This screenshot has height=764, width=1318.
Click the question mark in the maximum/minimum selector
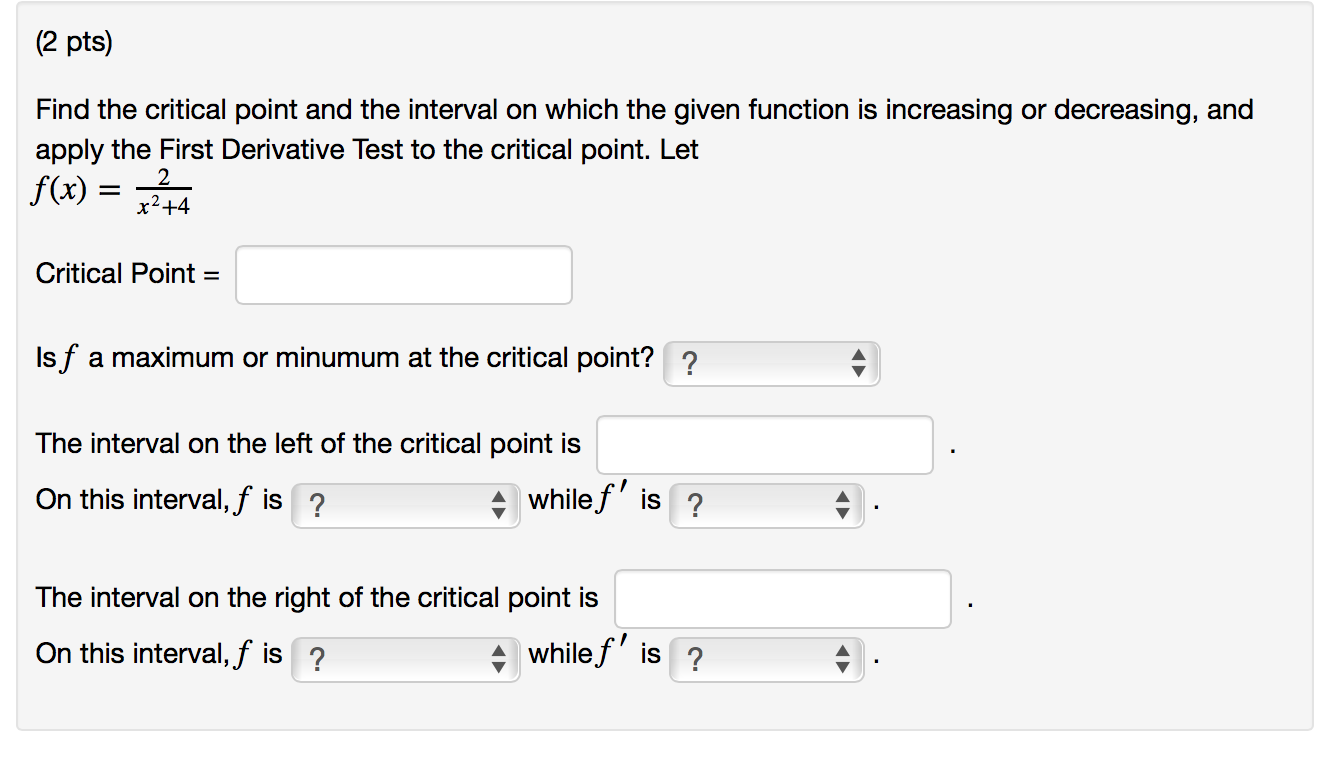pos(690,363)
